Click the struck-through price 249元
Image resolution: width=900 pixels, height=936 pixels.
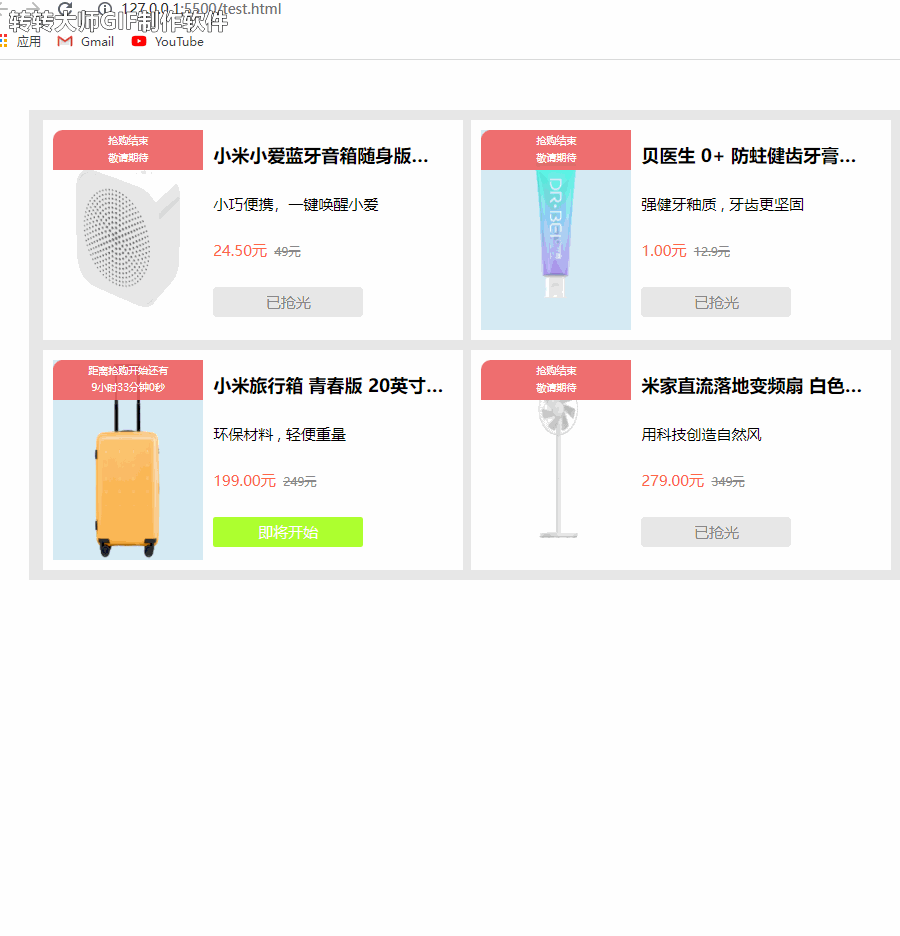pyautogui.click(x=300, y=482)
